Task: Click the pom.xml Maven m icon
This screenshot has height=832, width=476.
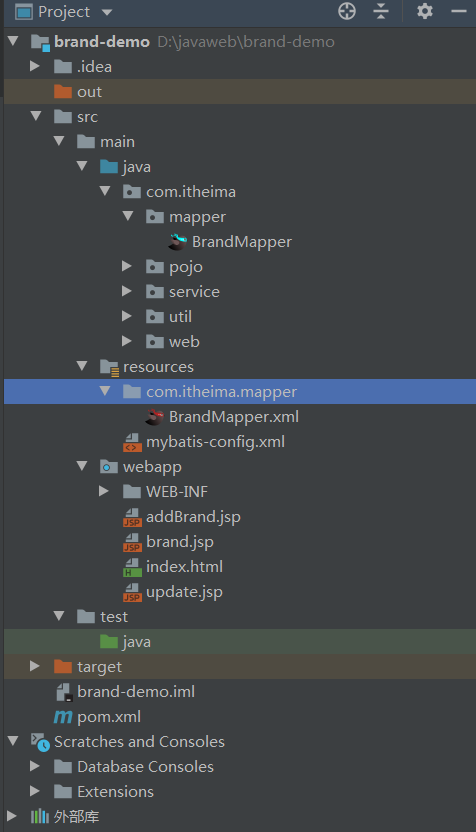Action: pyautogui.click(x=63, y=717)
